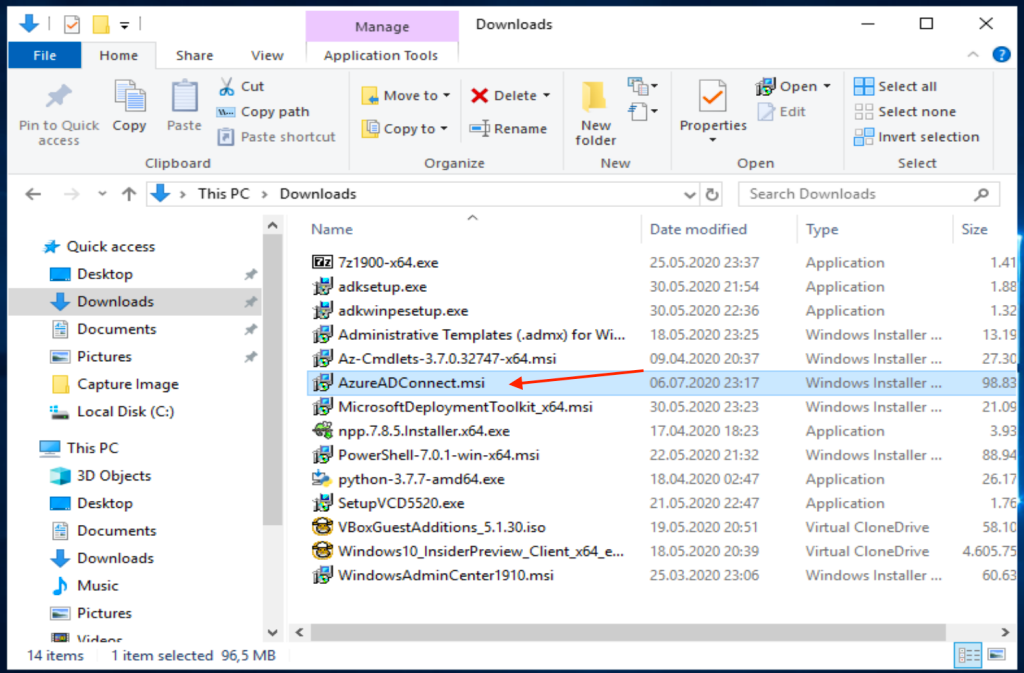Click the python-3.7.7-amd64.exe icon
This screenshot has width=1024, height=673.
tap(323, 479)
